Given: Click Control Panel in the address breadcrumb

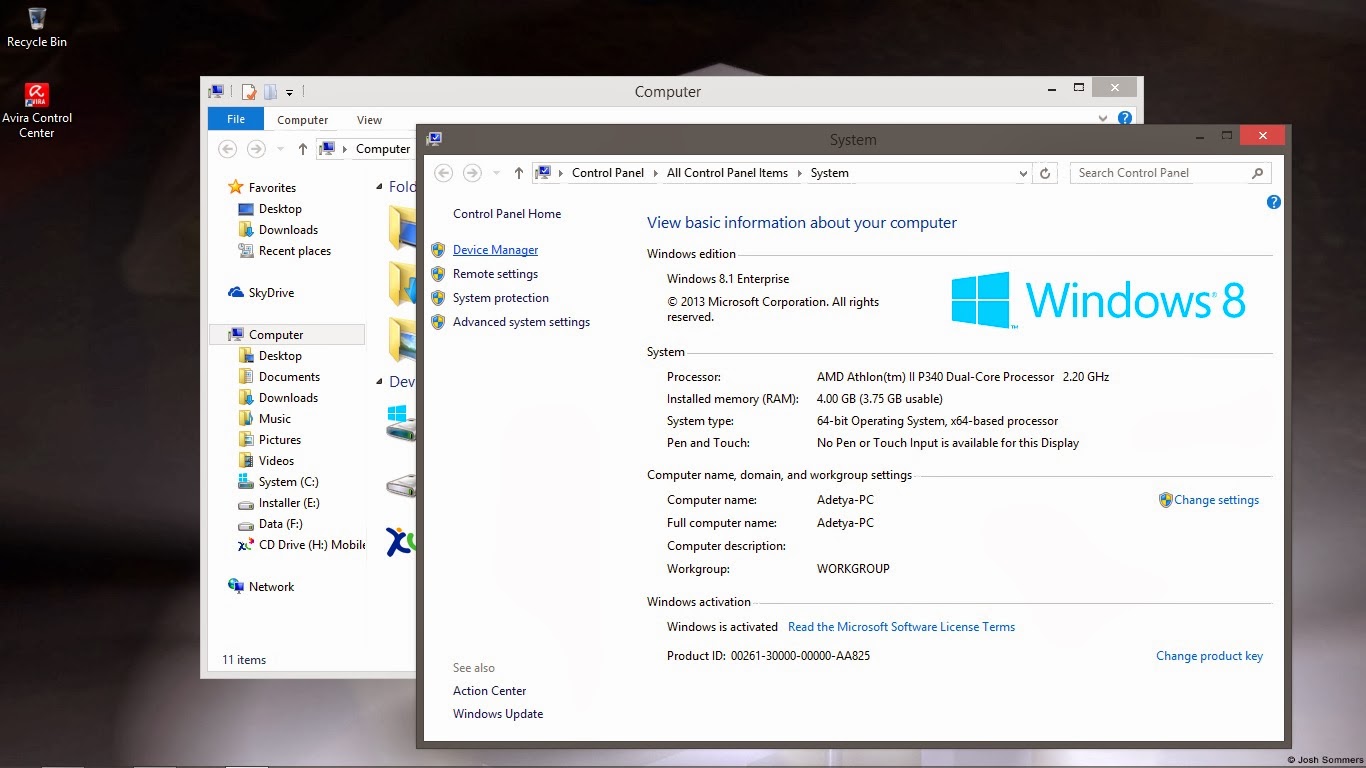Looking at the screenshot, I should coord(608,173).
